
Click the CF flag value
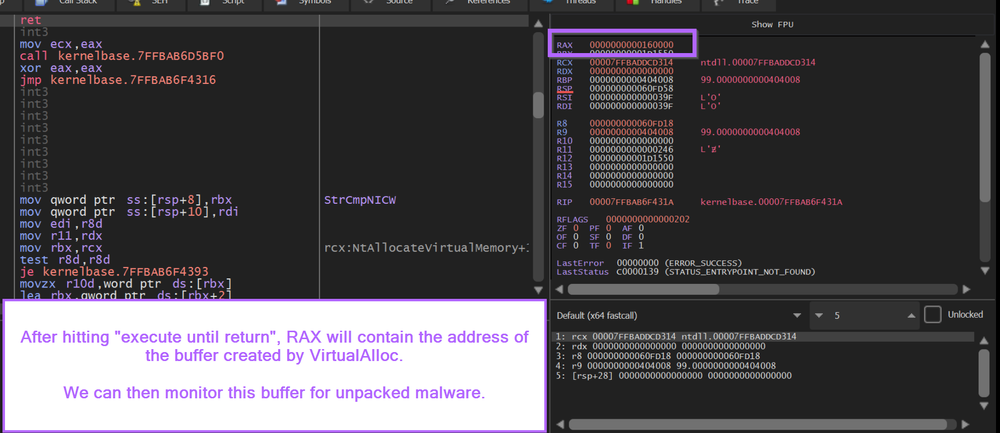(575, 246)
